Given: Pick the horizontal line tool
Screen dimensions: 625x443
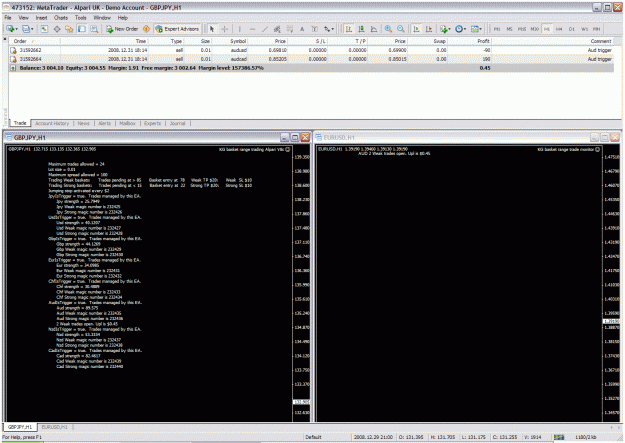Looking at the screenshot, I should (252, 29).
